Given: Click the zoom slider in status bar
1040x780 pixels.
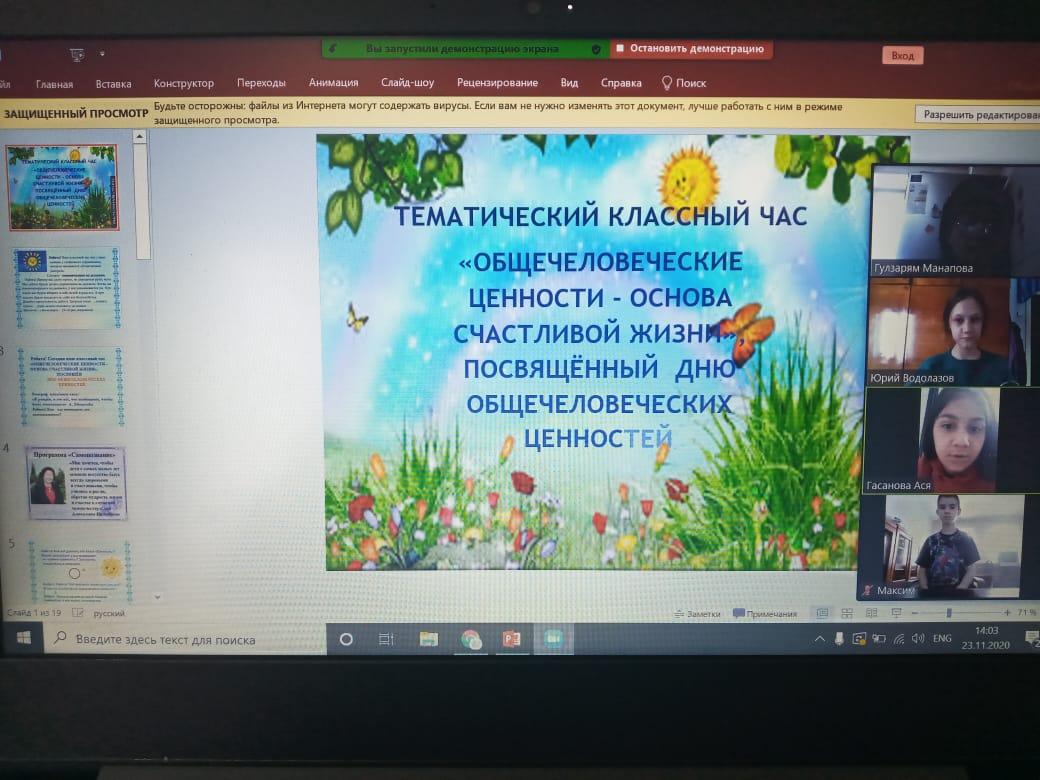Looking at the screenshot, I should click(x=949, y=612).
